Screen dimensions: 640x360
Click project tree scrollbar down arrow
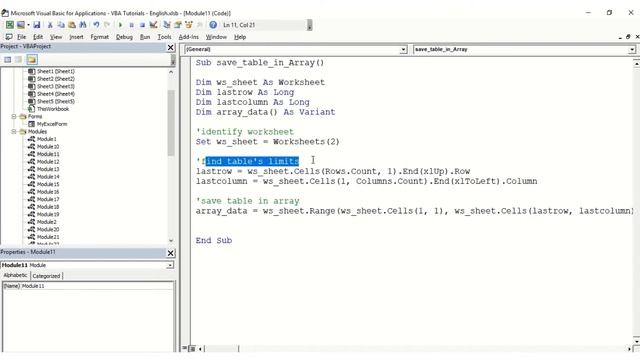(171, 240)
